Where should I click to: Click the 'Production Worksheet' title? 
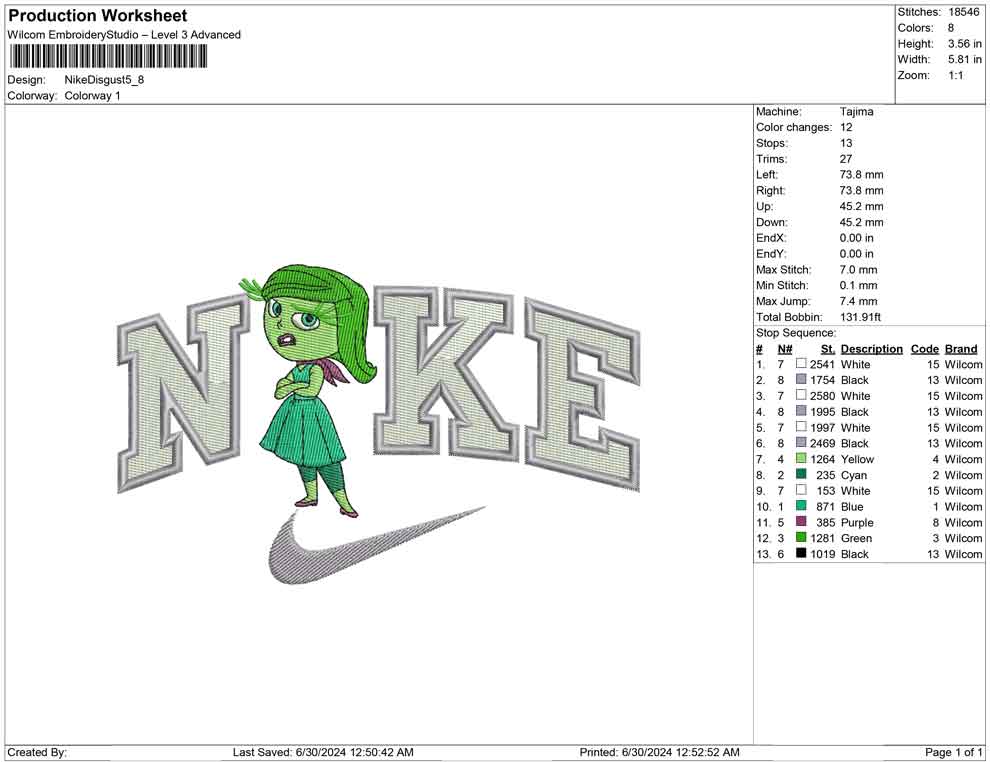[98, 16]
